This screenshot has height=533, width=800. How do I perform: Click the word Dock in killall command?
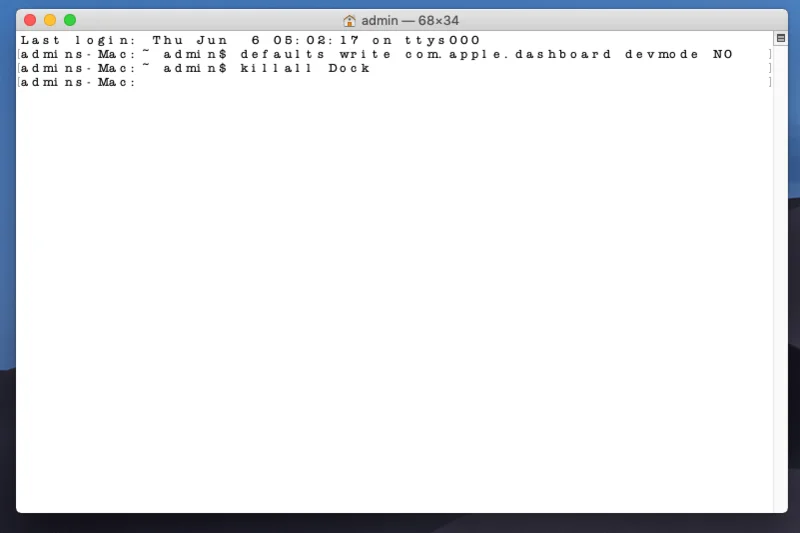point(349,68)
